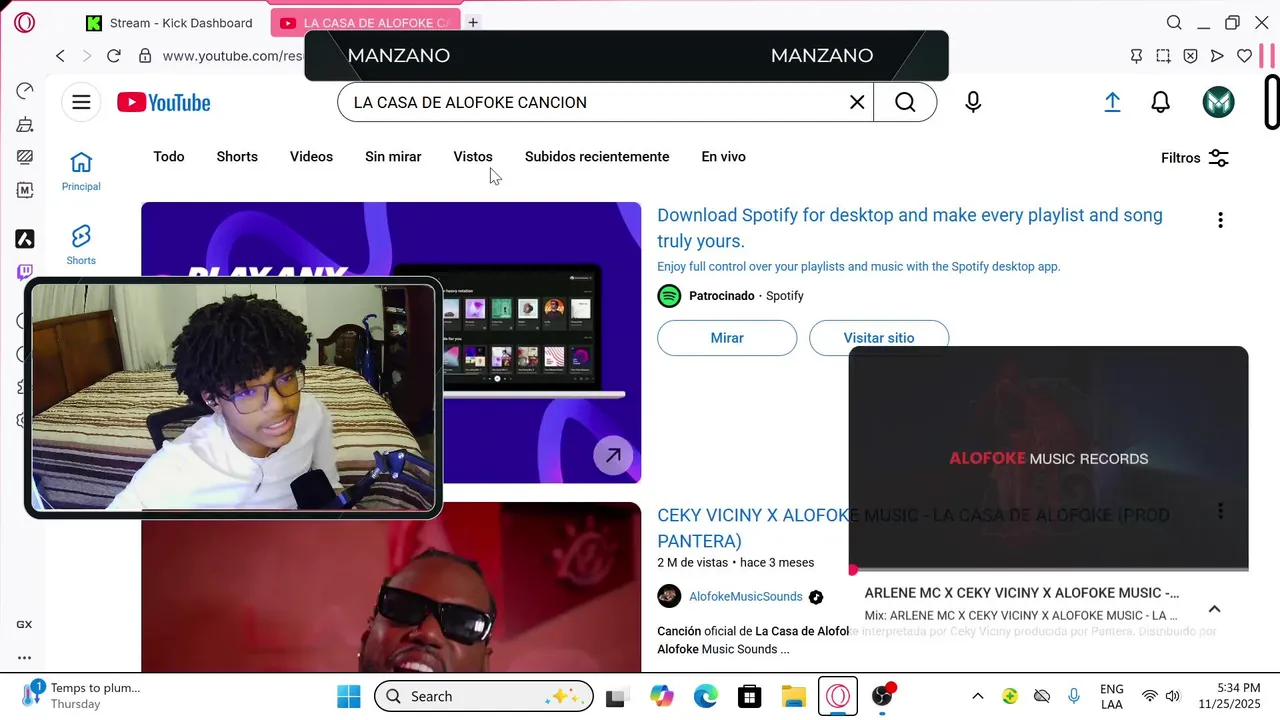Open the GX corner in sidebar
Image resolution: width=1280 pixels, height=720 pixels.
(24, 624)
